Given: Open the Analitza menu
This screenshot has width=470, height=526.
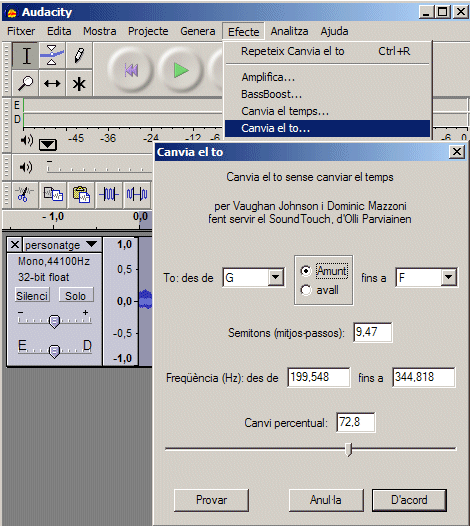Looking at the screenshot, I should click(289, 31).
